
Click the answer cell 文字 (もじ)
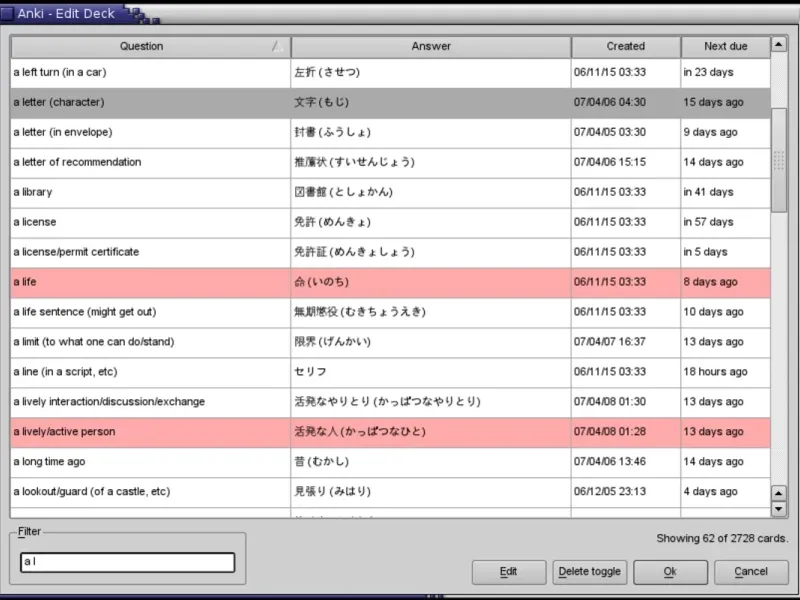pos(431,103)
